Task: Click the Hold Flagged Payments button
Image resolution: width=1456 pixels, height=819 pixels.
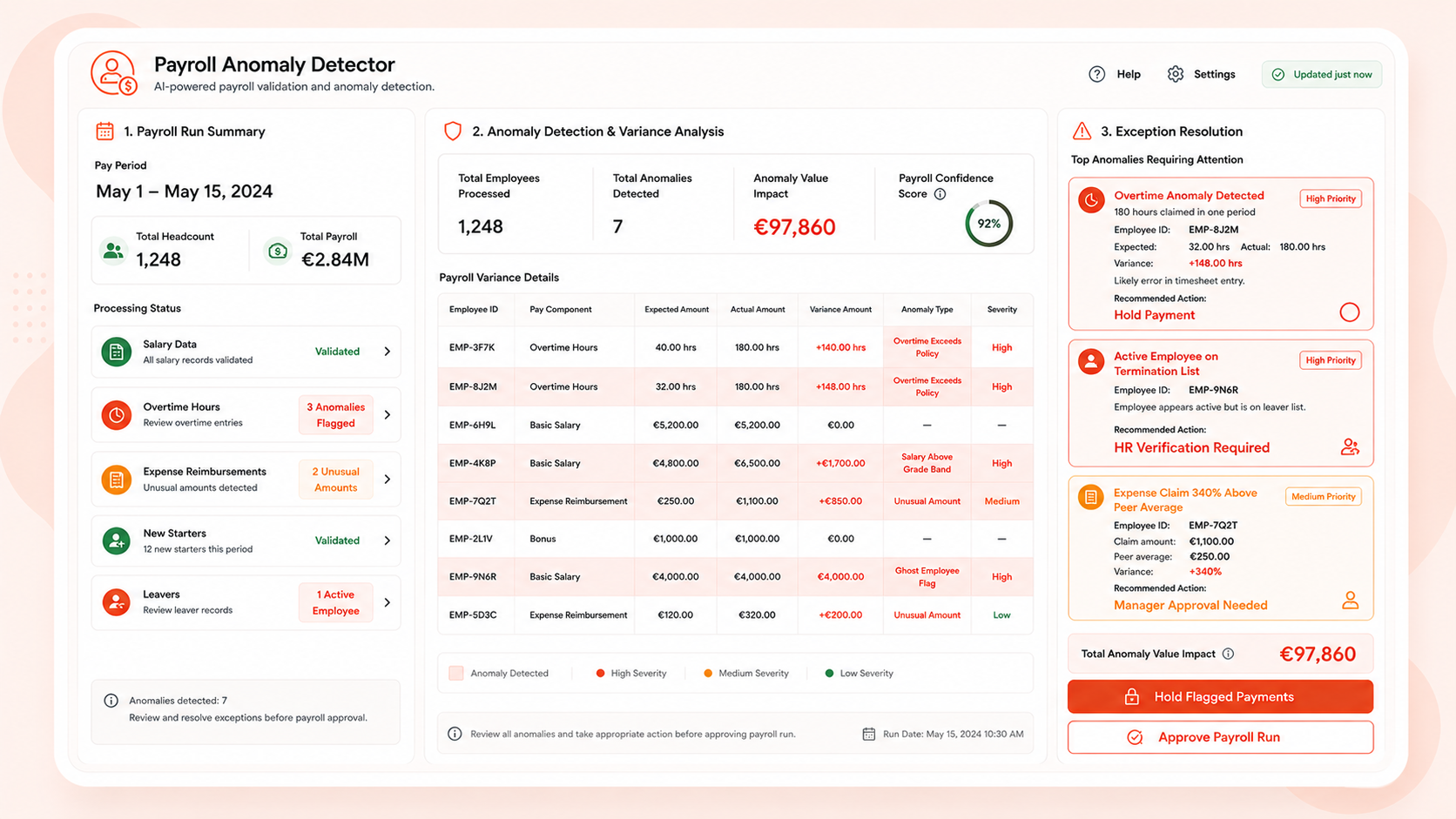Action: (1220, 696)
